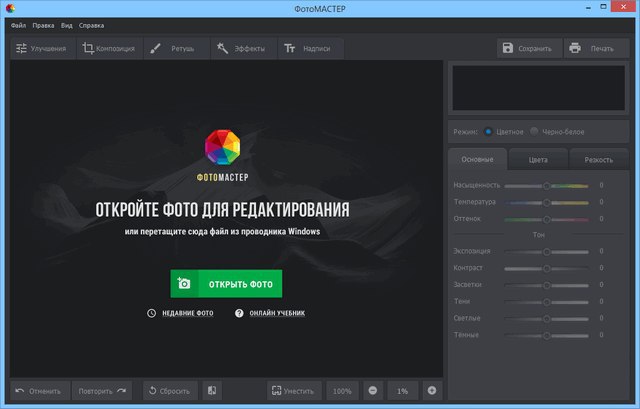Zoom out with the minus button

pos(373,391)
